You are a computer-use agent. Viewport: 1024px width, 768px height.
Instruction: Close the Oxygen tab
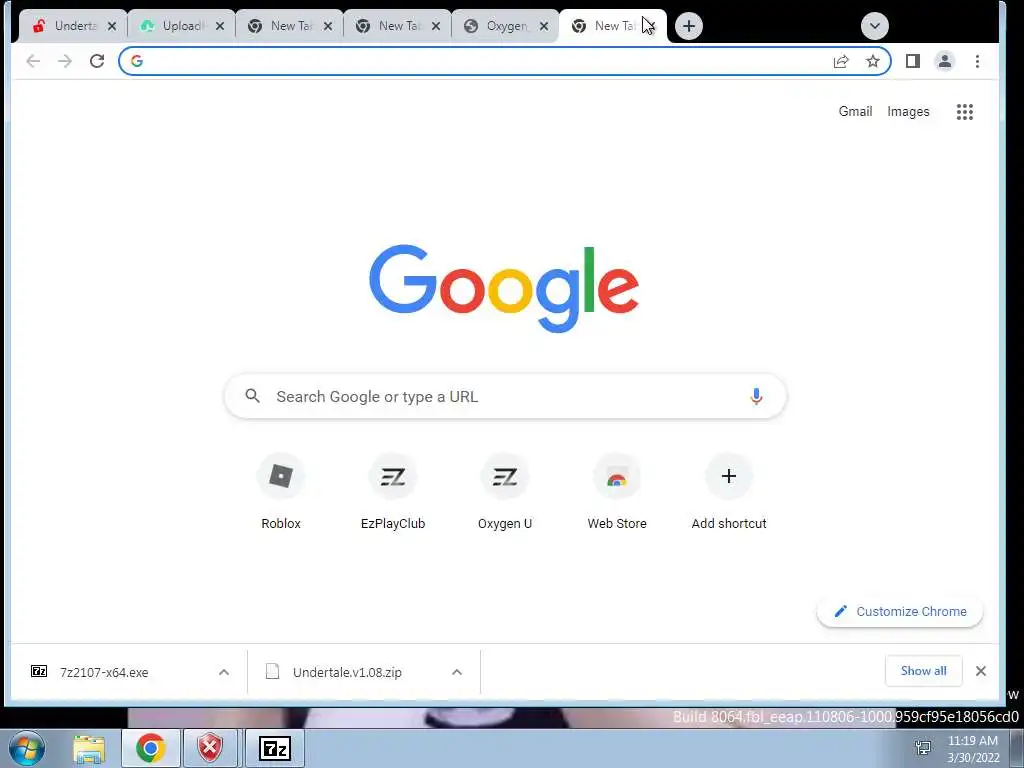(x=544, y=26)
